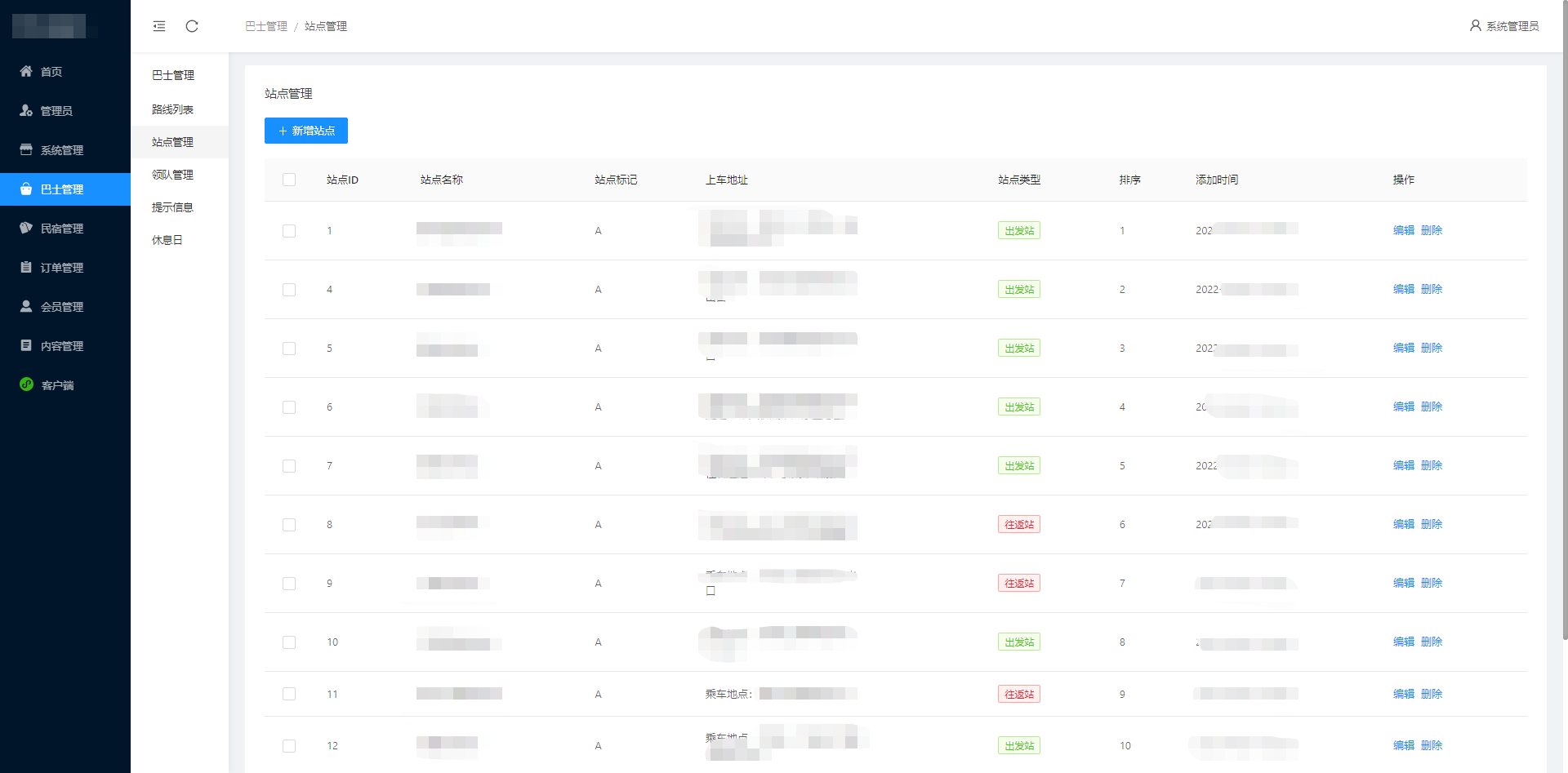1568x773 pixels.
Task: Click the home icon next to 首页
Action: click(x=26, y=71)
